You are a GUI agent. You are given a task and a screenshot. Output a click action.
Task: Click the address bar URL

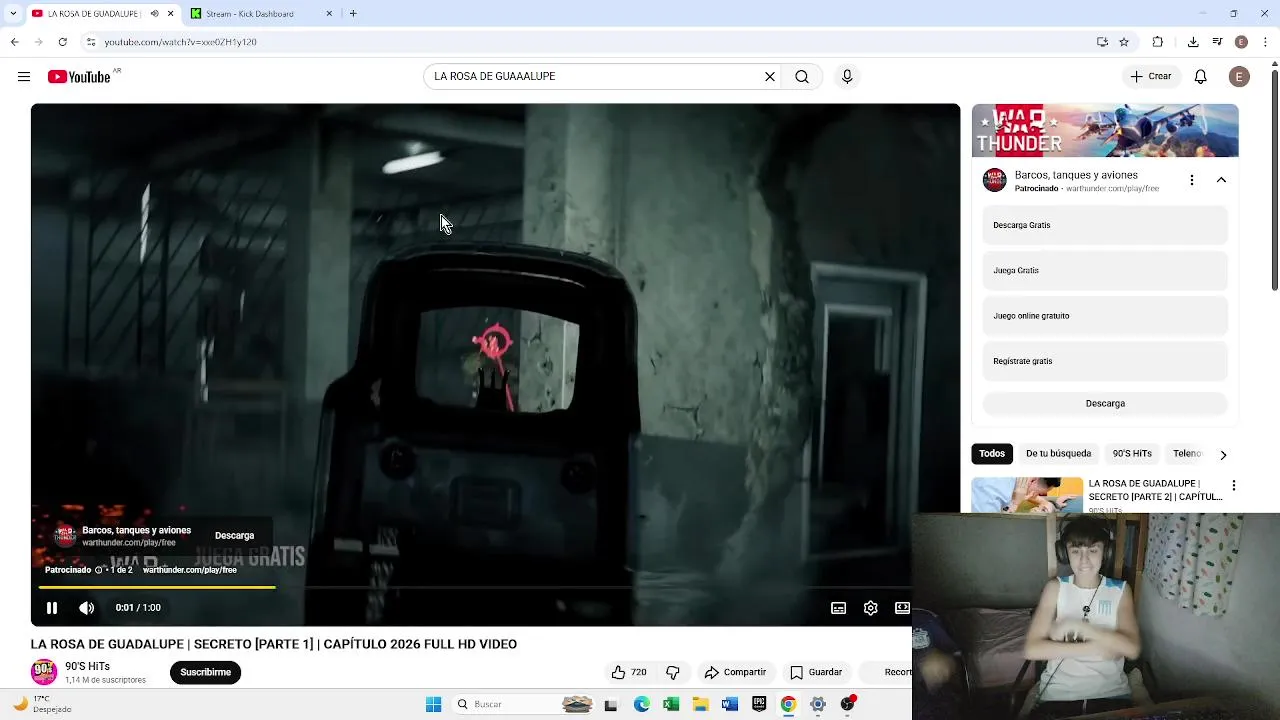[x=180, y=42]
